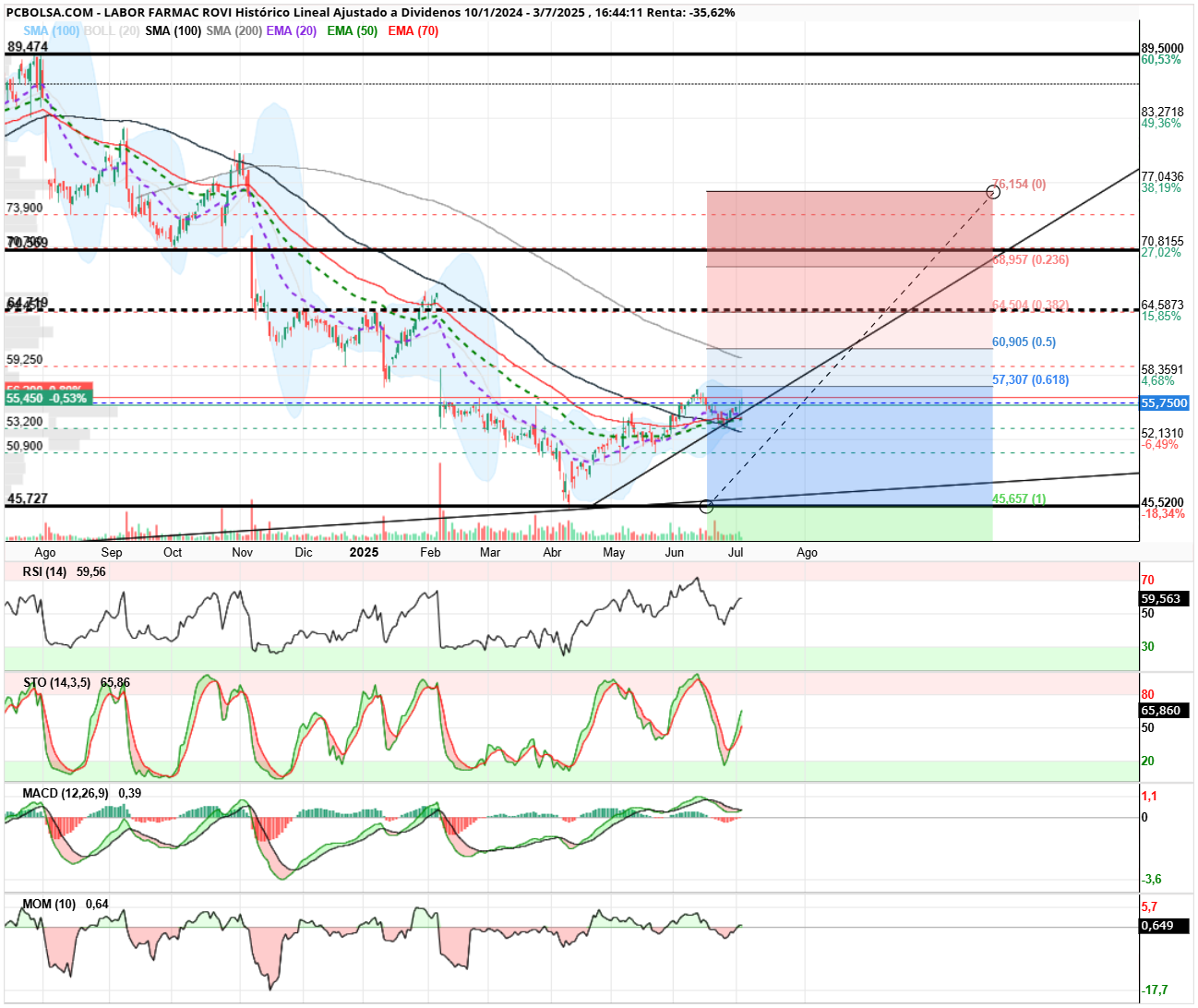The width and height of the screenshot is (1198, 1008).
Task: Click the 53,200 level label
Action: click(25, 422)
